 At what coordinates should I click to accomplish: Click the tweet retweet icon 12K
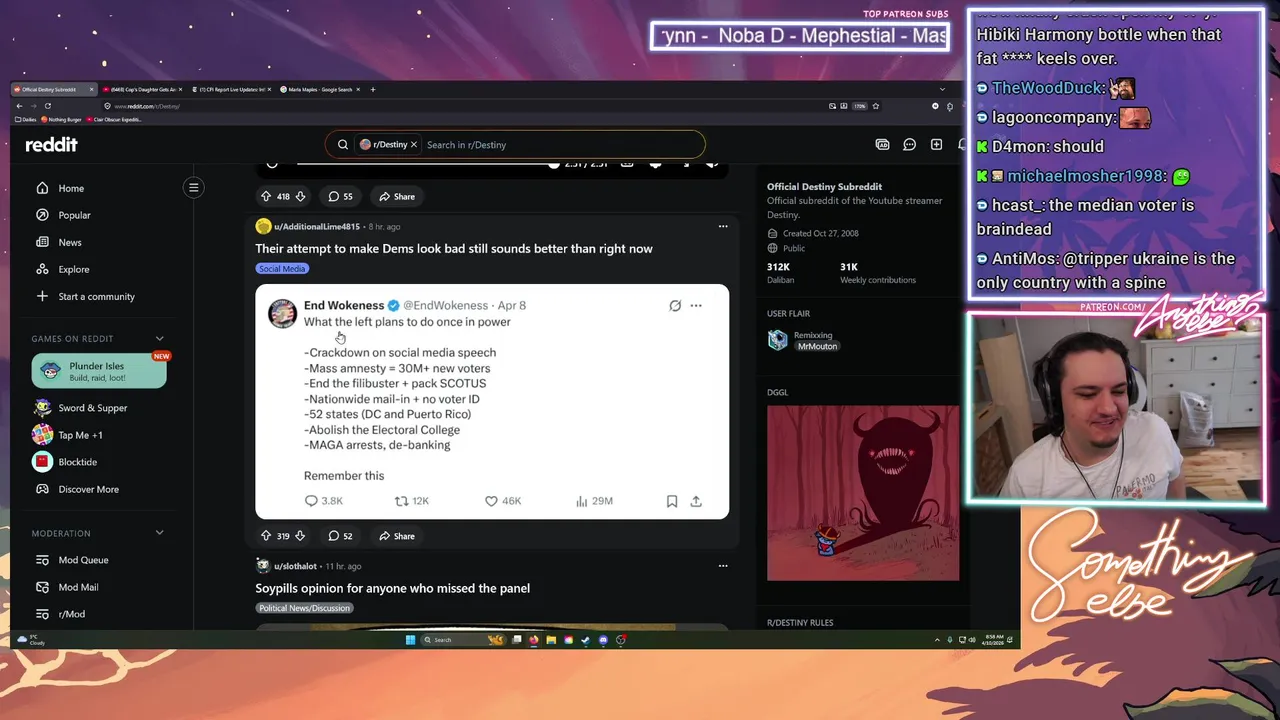point(401,501)
